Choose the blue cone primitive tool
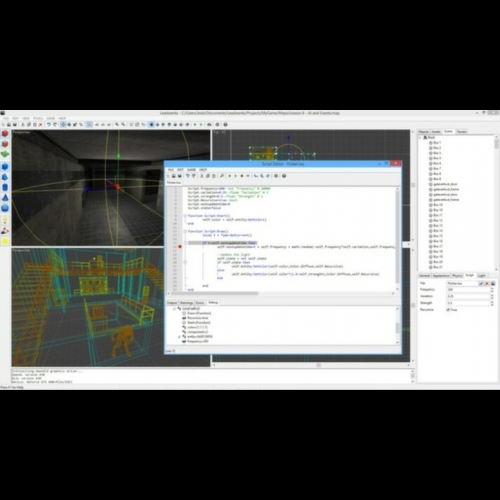 pyautogui.click(x=5, y=198)
